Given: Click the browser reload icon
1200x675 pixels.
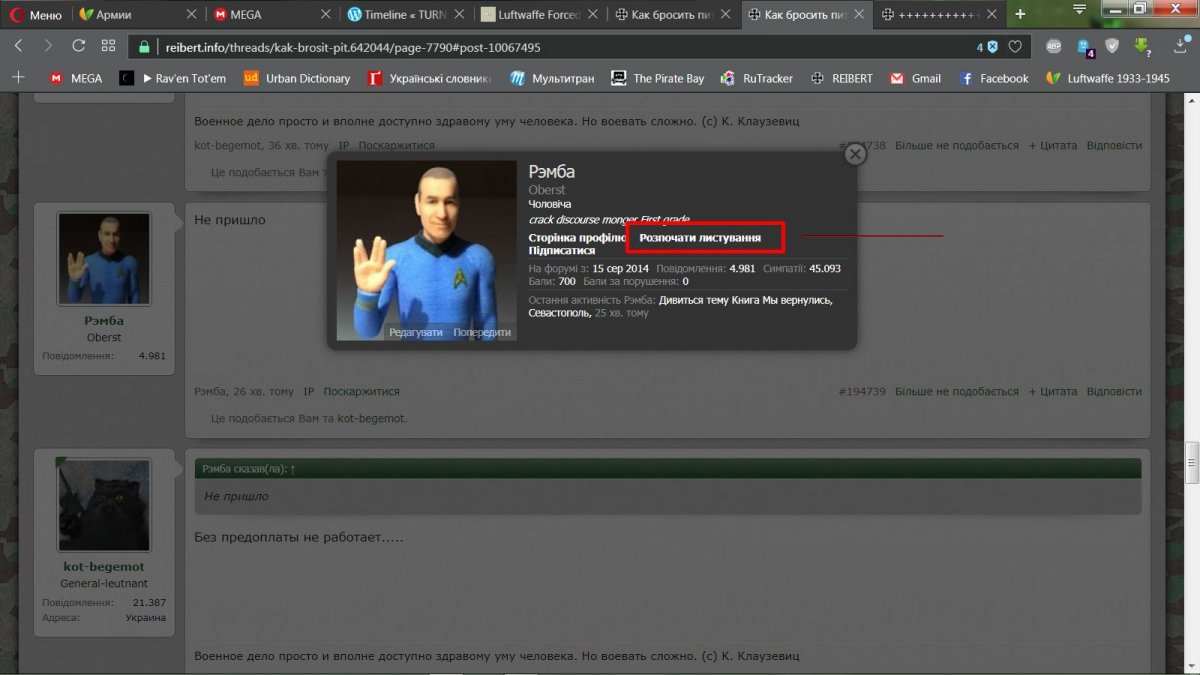Looking at the screenshot, I should [78, 46].
